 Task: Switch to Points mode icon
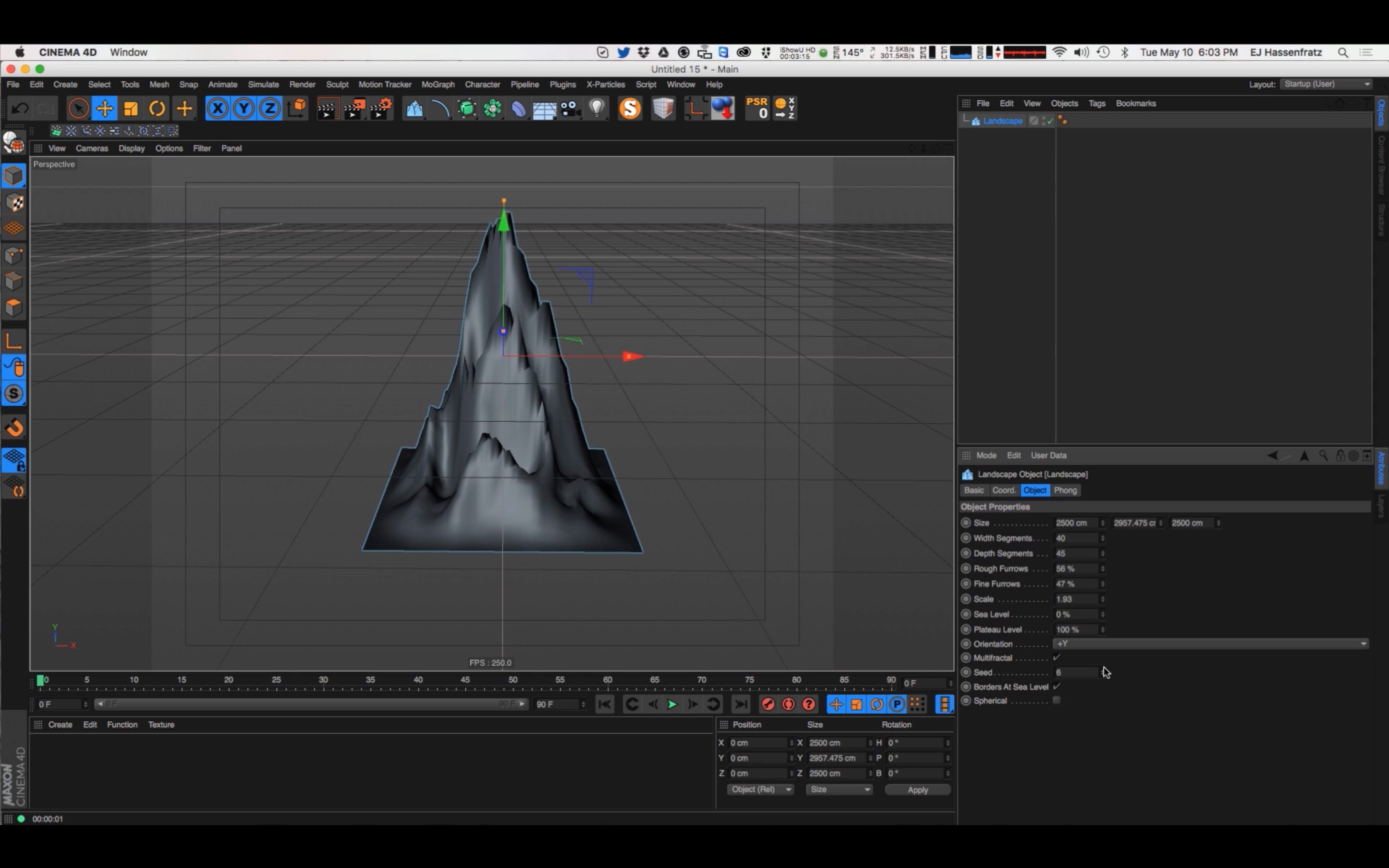(14, 255)
